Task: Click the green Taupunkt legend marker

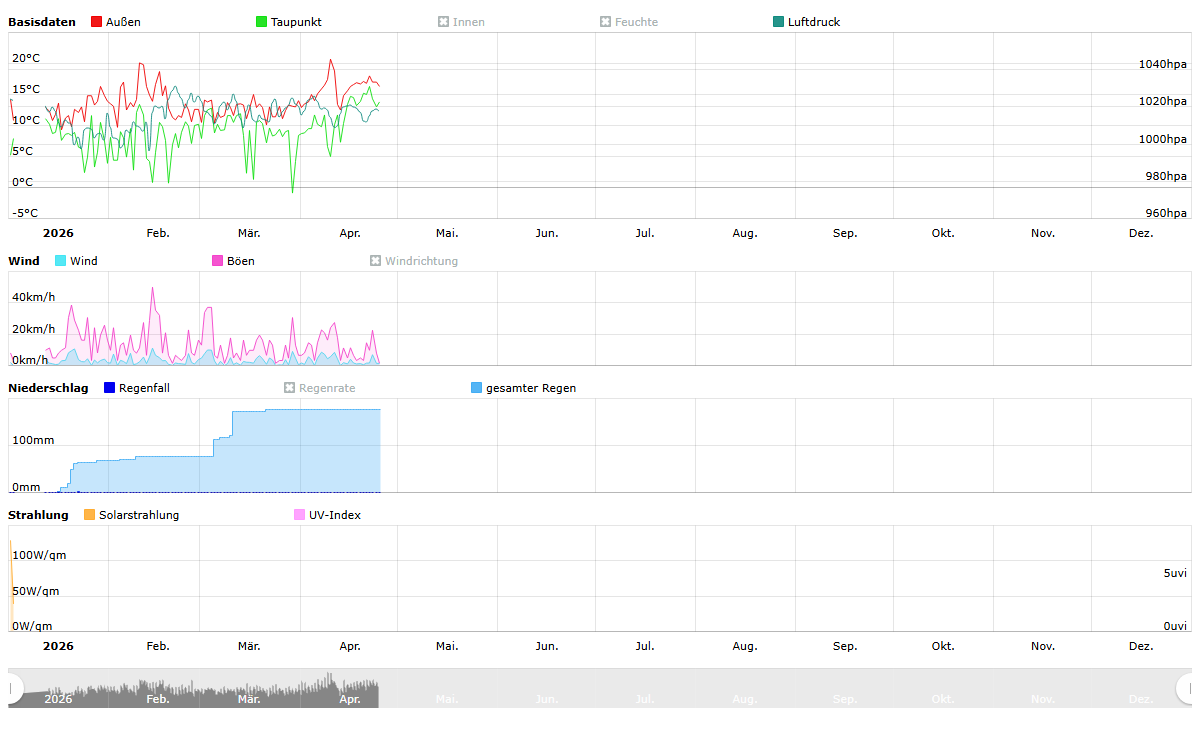Action: pyautogui.click(x=262, y=22)
